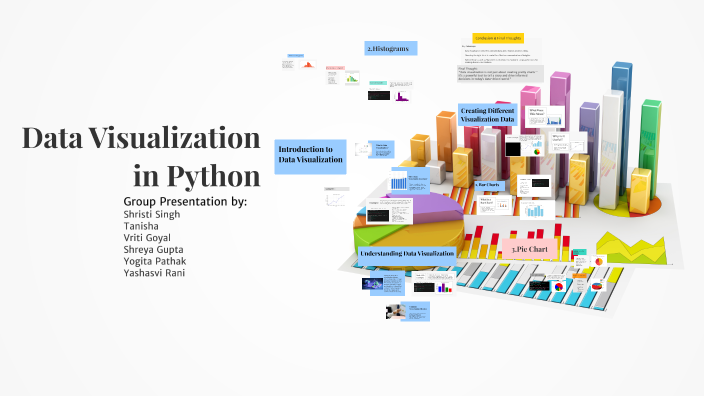Open the 'What is a Bar Chart?' slide
The image size is (704, 396).
(494, 204)
